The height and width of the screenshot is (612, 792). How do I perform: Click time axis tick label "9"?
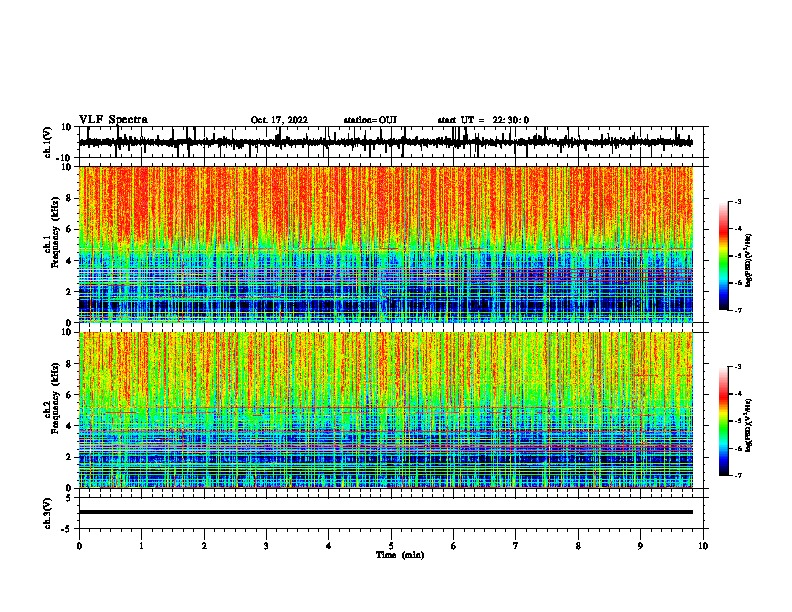click(640, 546)
